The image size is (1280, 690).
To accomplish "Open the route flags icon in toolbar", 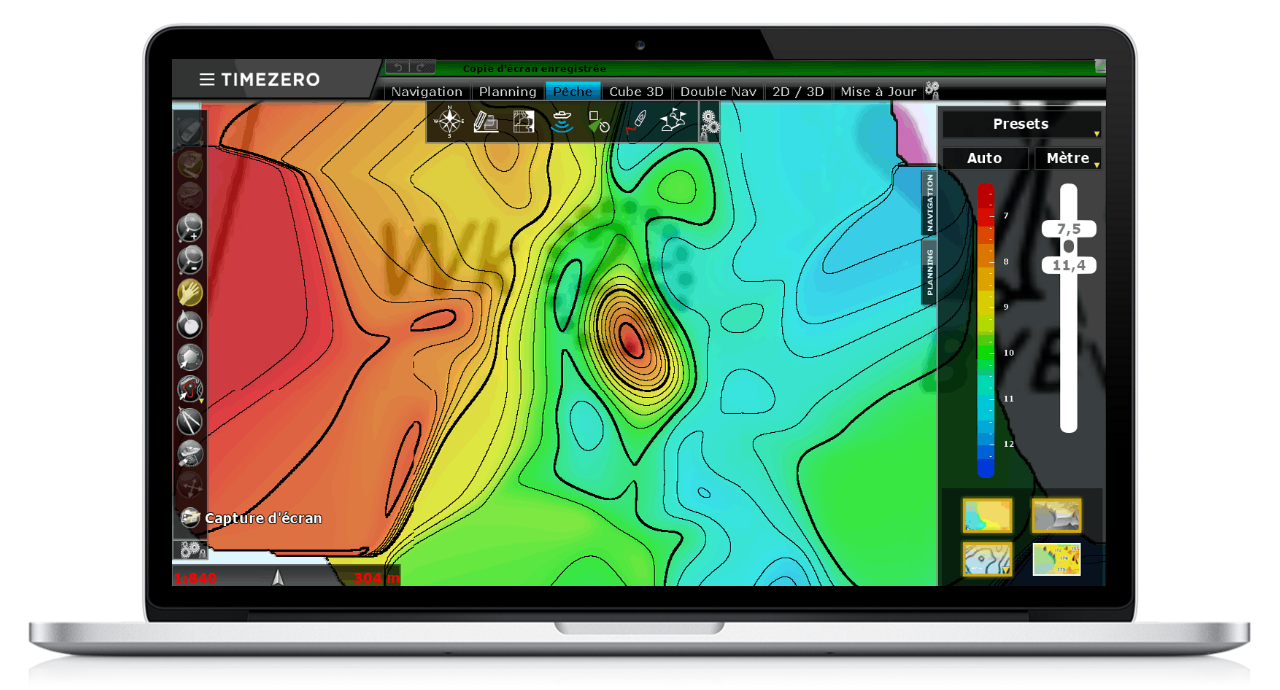I will tap(674, 121).
